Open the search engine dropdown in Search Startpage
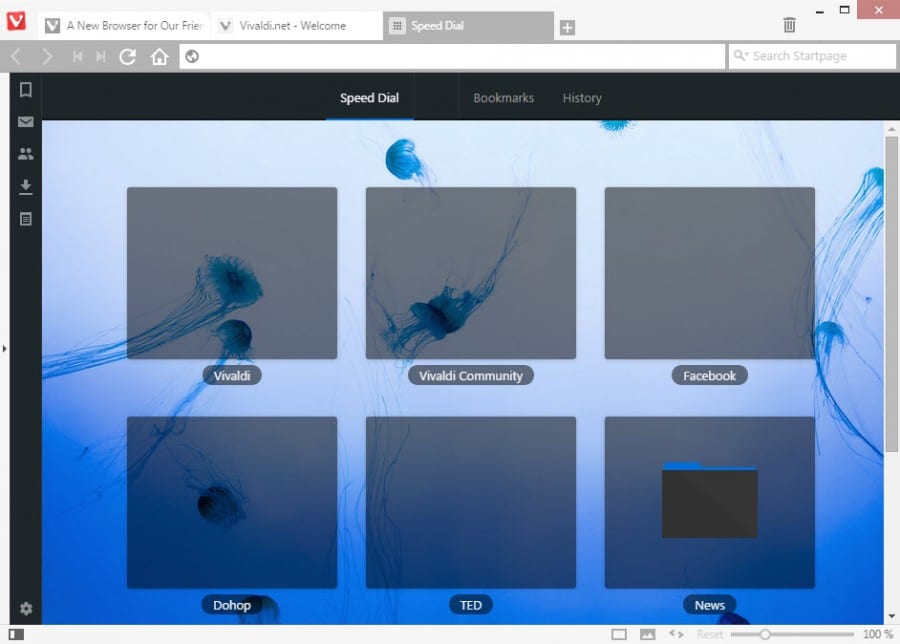 click(745, 56)
